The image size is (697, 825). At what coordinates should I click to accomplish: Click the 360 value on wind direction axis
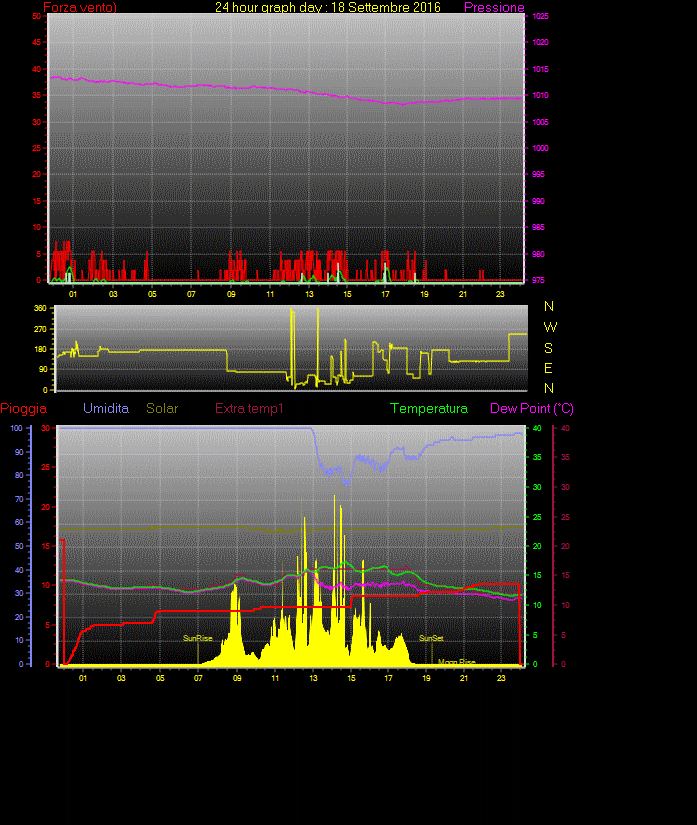pos(40,309)
